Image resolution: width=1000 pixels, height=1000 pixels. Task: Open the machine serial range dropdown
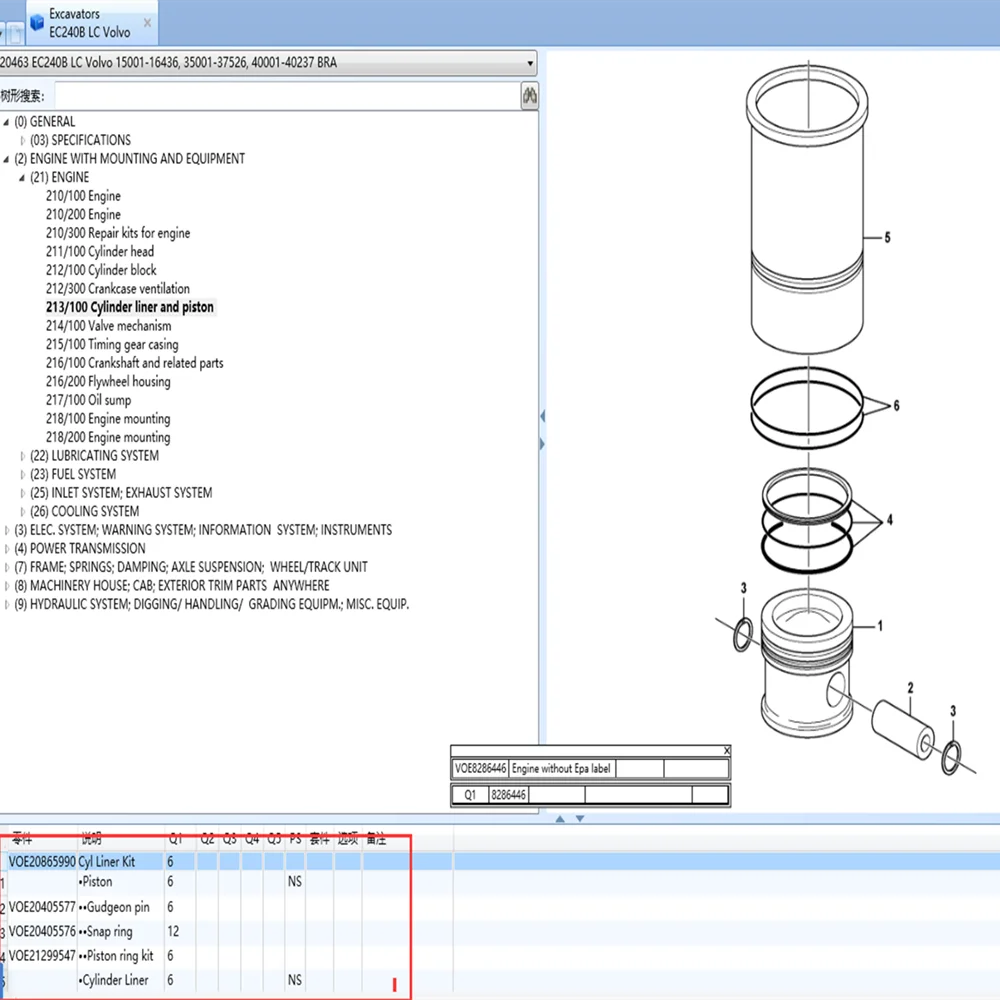coord(529,63)
